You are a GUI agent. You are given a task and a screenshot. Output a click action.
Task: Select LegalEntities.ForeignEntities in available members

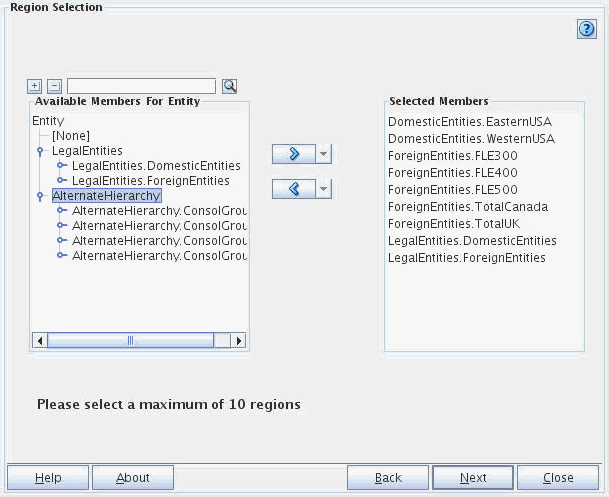pos(150,181)
